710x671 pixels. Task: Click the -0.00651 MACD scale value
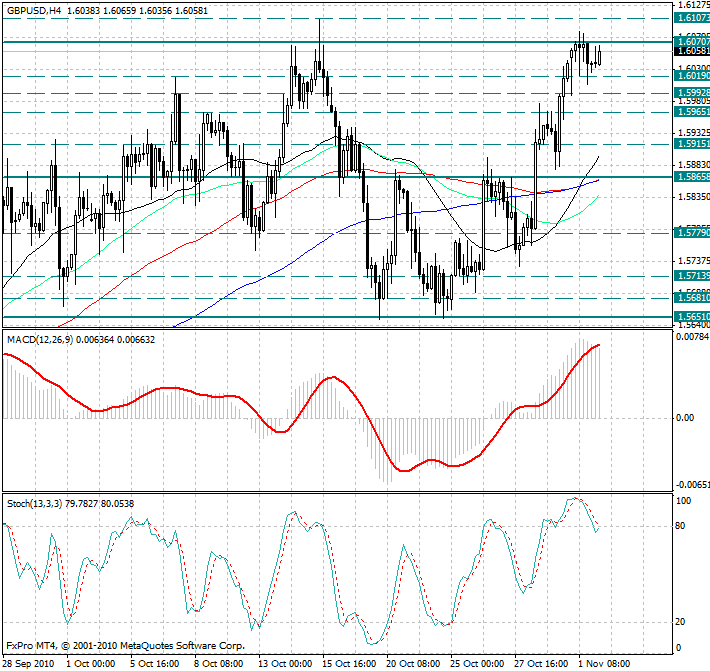692,485
